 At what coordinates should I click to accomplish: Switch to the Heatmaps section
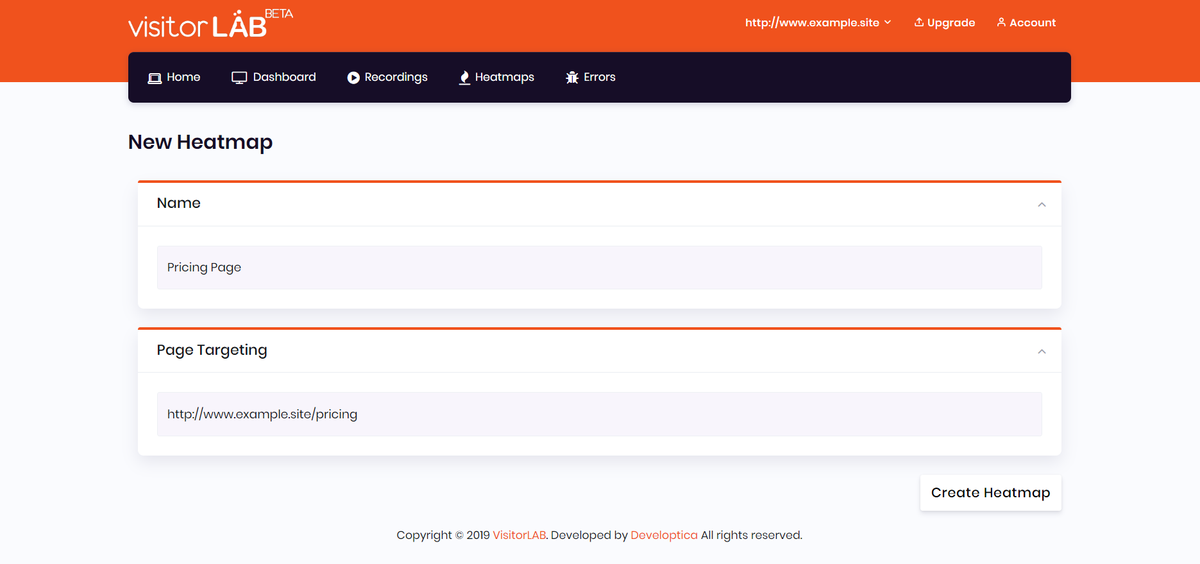point(496,77)
